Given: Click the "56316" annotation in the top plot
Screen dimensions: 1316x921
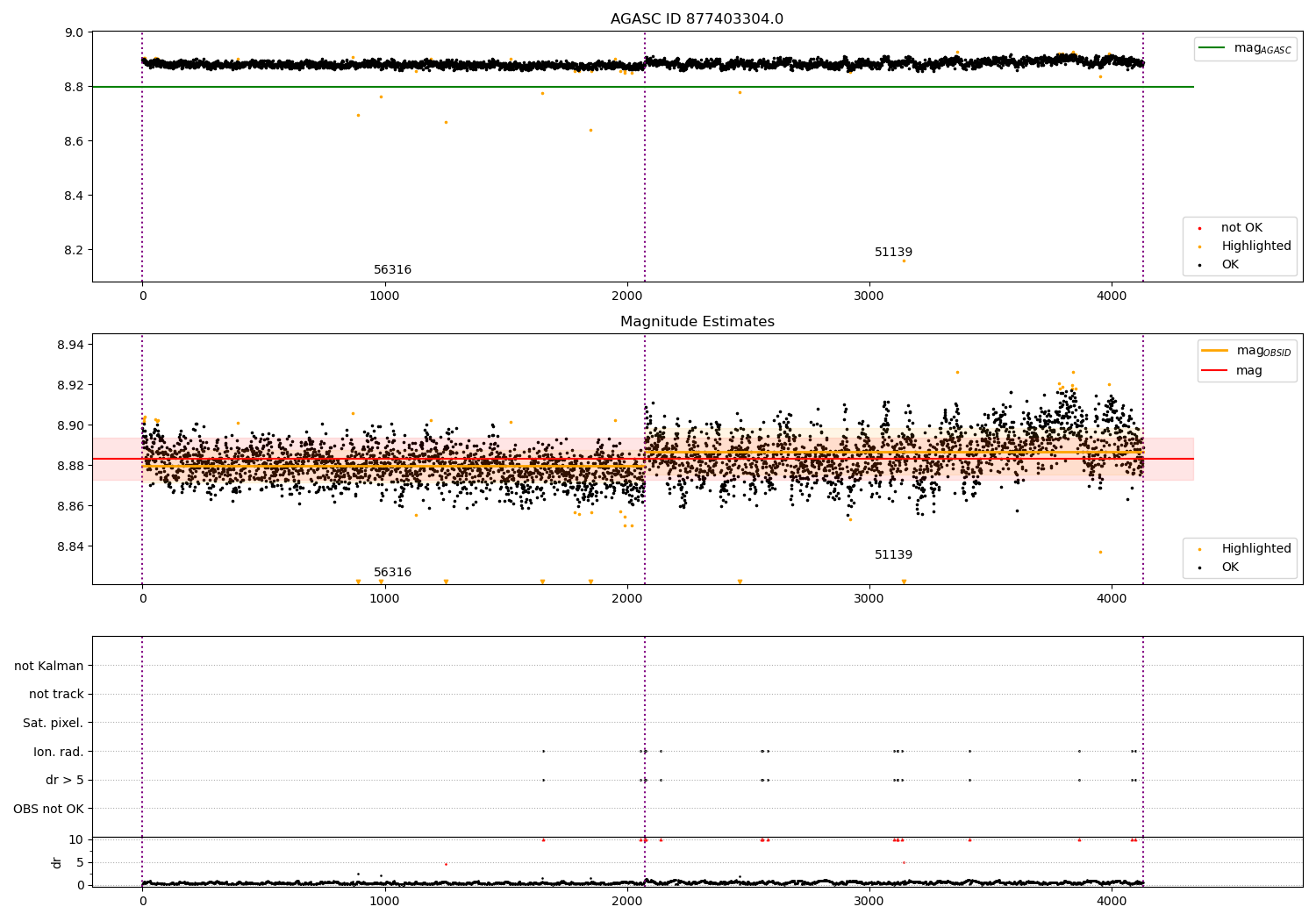Looking at the screenshot, I should tap(392, 270).
